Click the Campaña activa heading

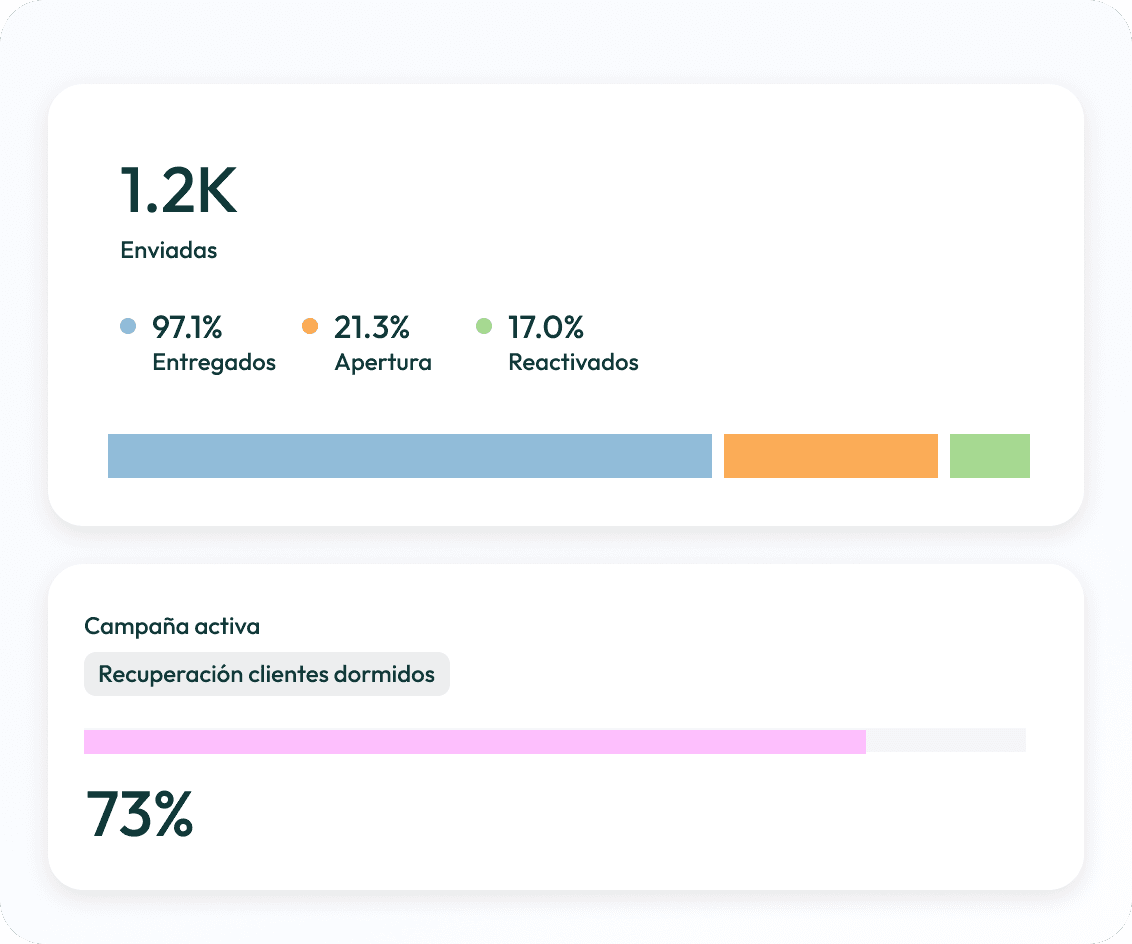172,626
